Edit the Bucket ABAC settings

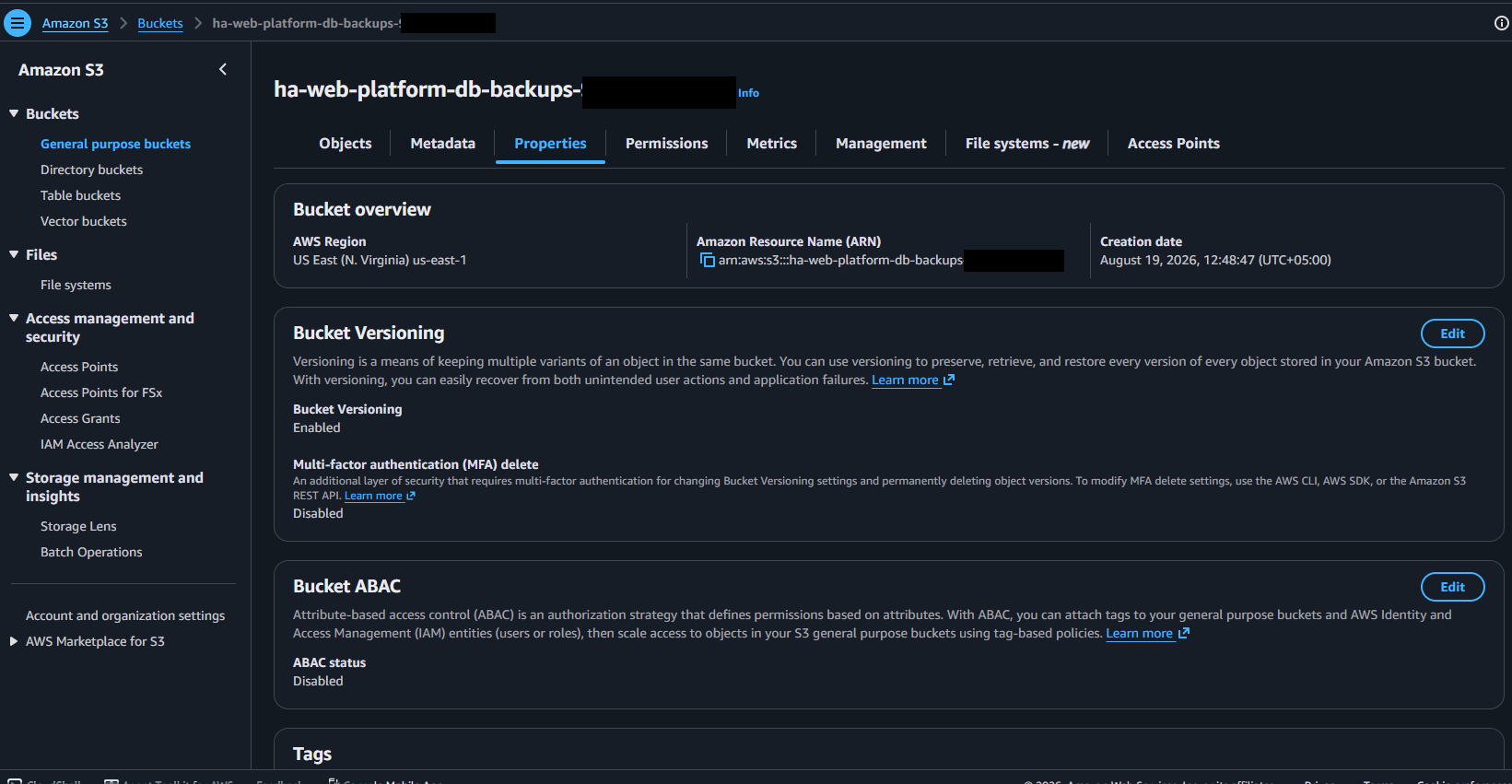(1453, 587)
